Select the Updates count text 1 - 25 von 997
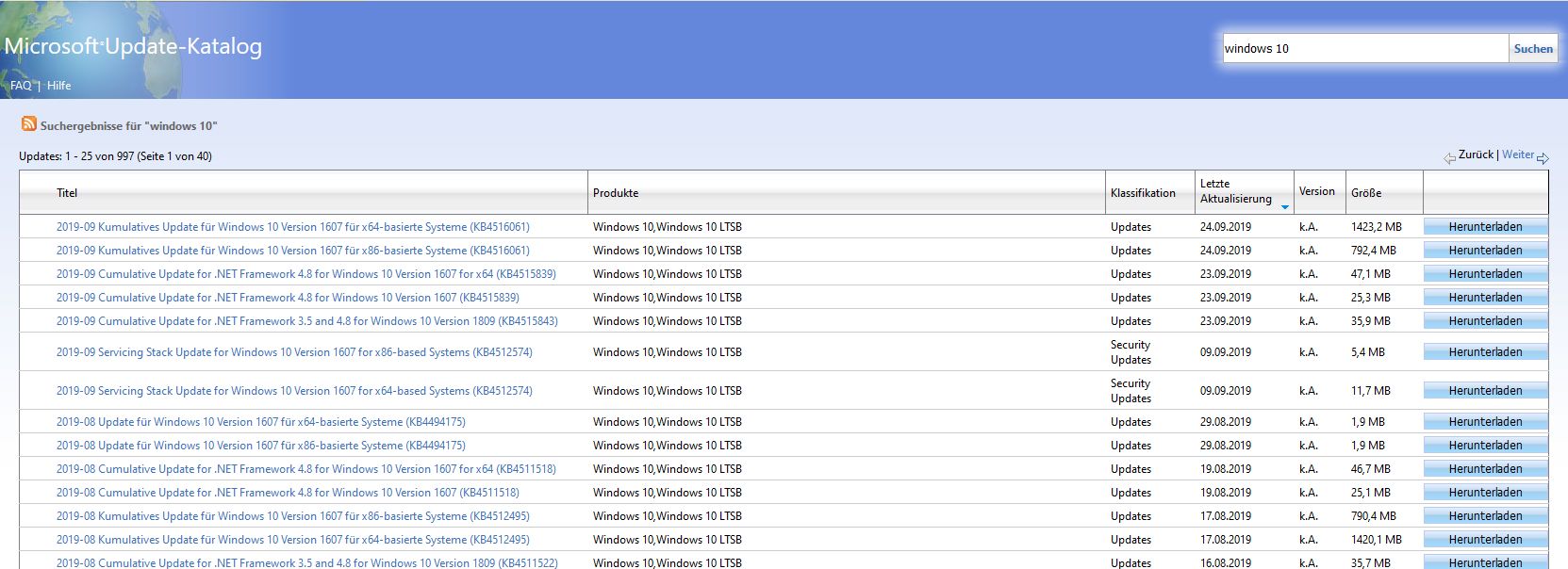The height and width of the screenshot is (569, 1568). 116,156
